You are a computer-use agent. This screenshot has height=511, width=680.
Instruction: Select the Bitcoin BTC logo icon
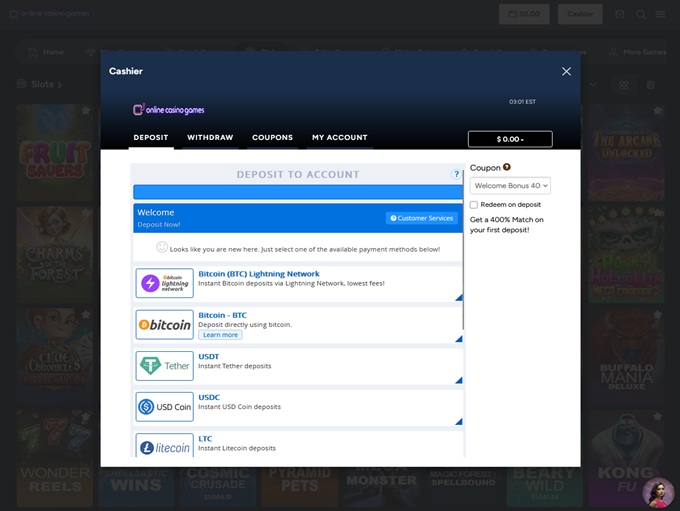(165, 324)
